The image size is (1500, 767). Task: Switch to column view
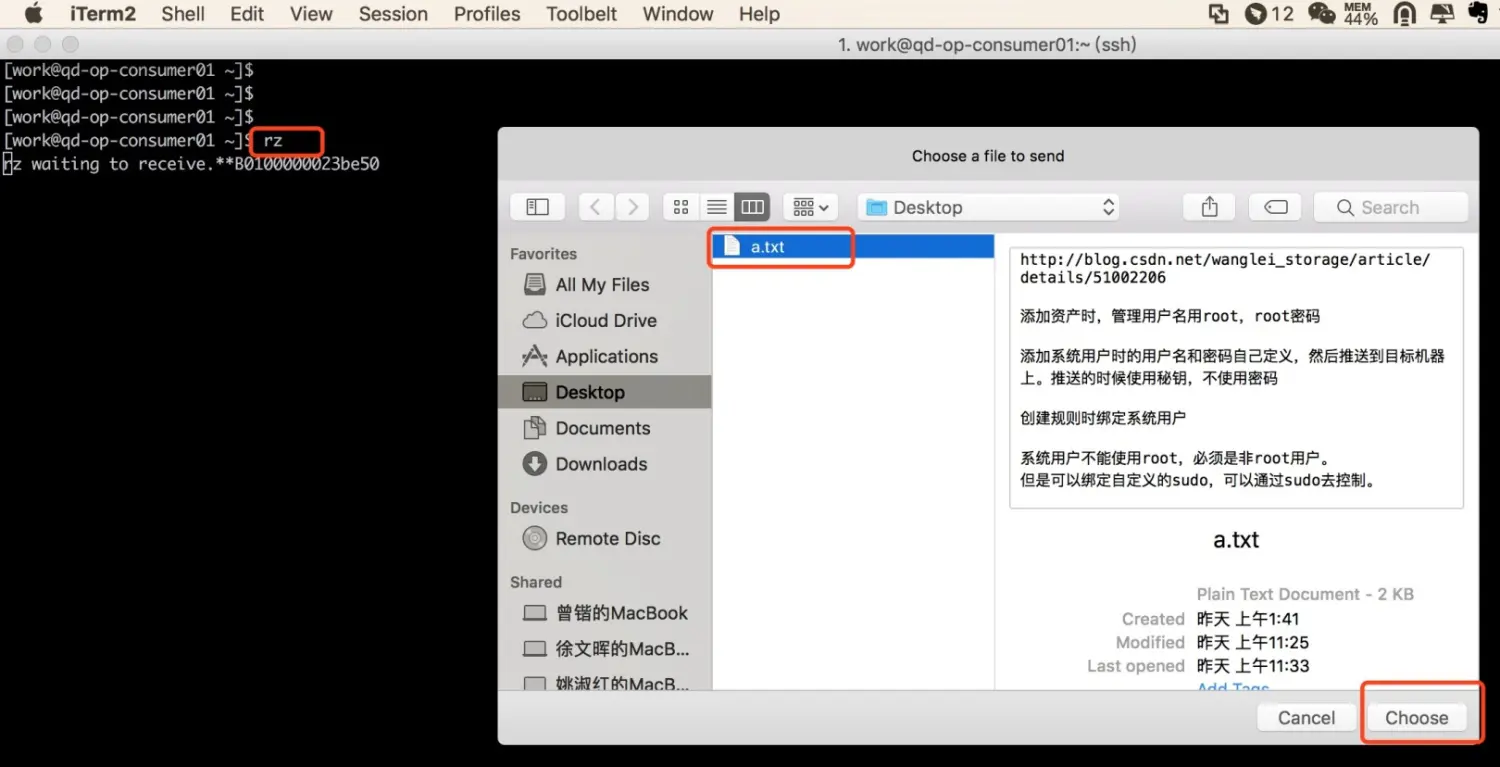click(x=752, y=207)
